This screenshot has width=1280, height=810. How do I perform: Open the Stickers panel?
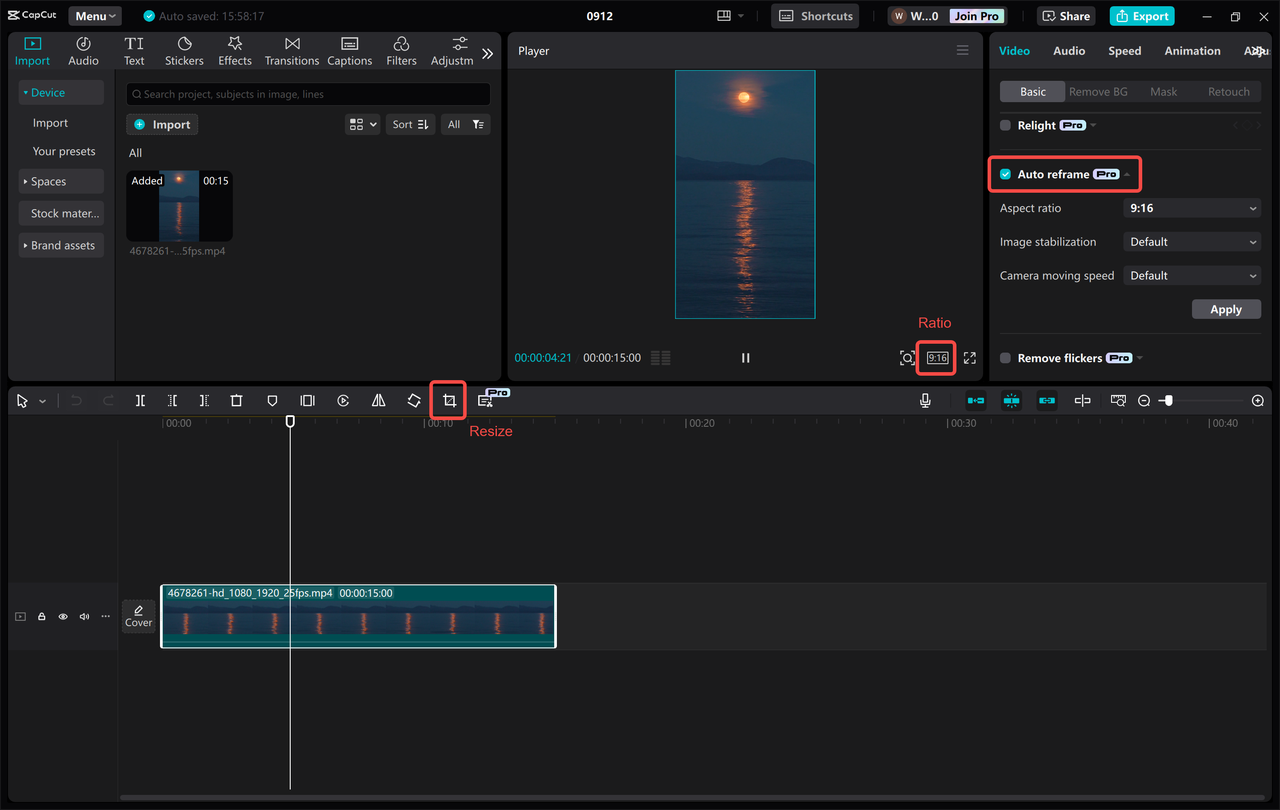pyautogui.click(x=184, y=50)
